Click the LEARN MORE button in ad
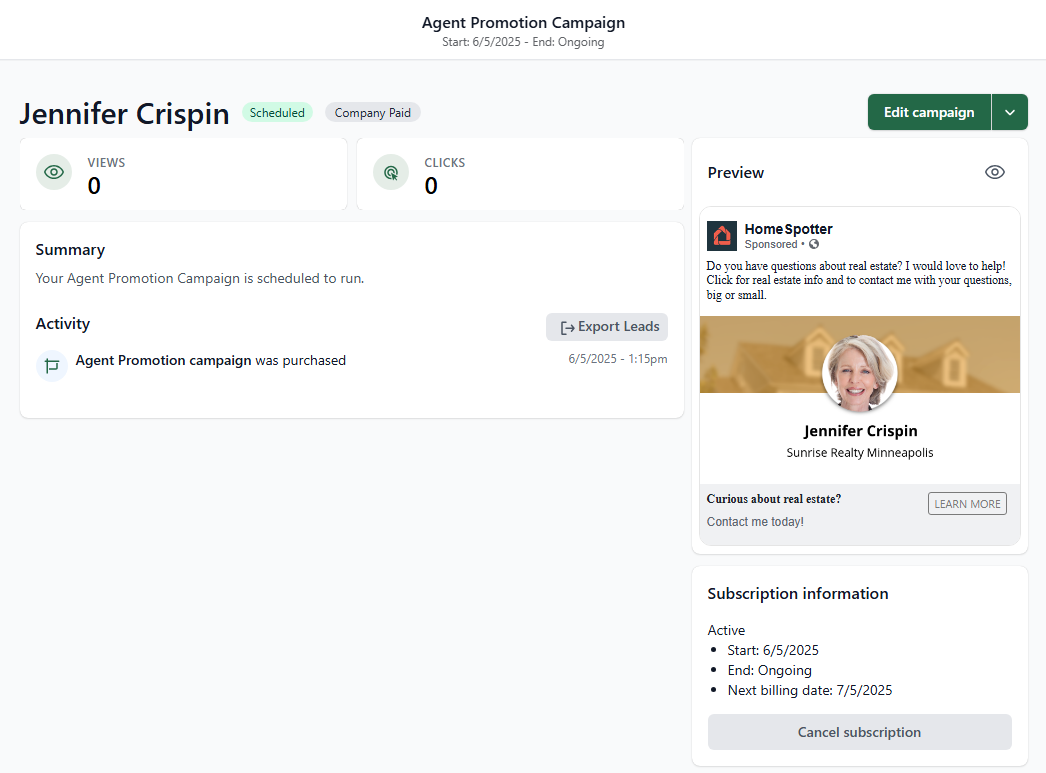The width and height of the screenshot is (1046, 773). click(x=967, y=504)
